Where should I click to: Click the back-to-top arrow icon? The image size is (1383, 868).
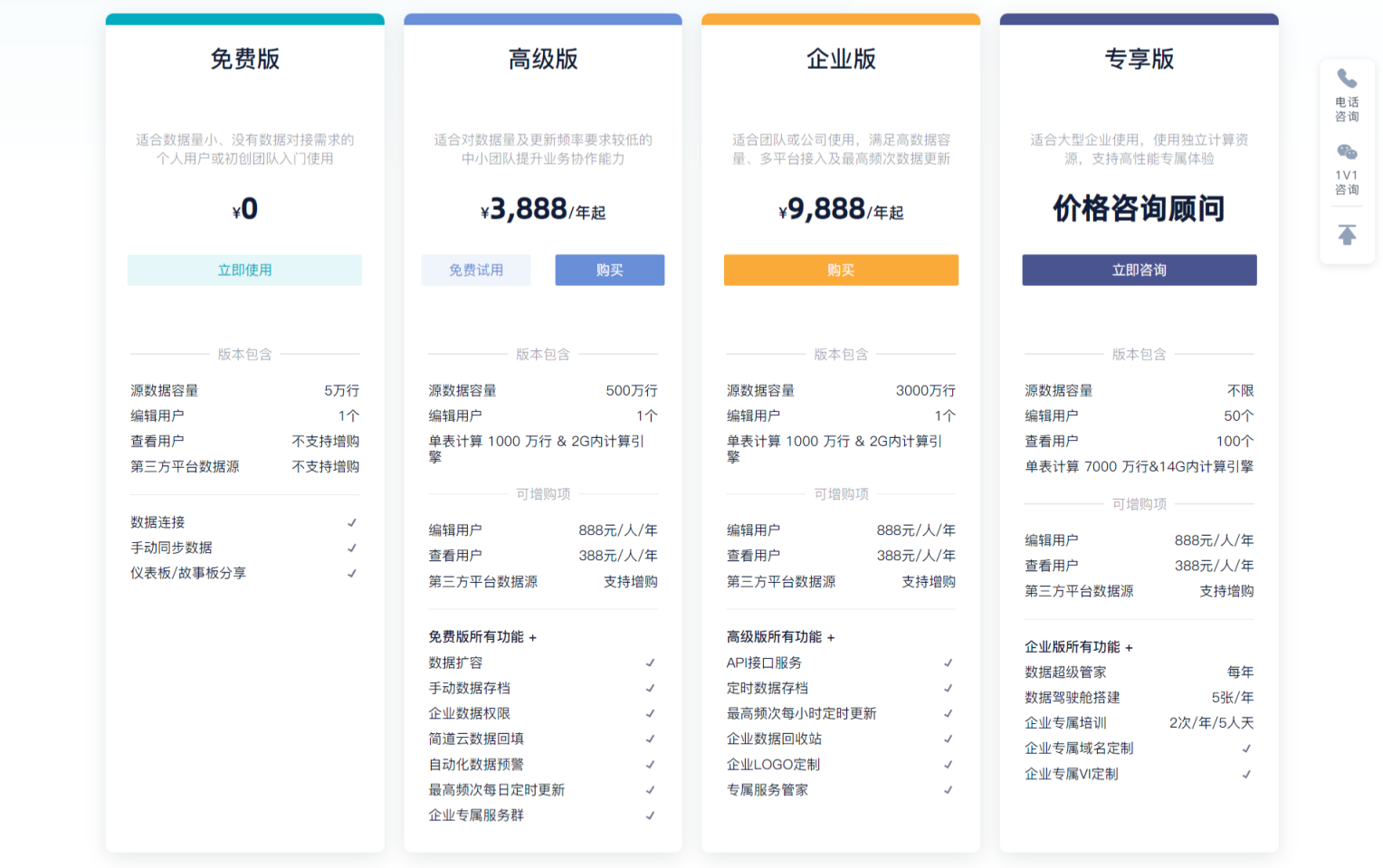[x=1347, y=235]
